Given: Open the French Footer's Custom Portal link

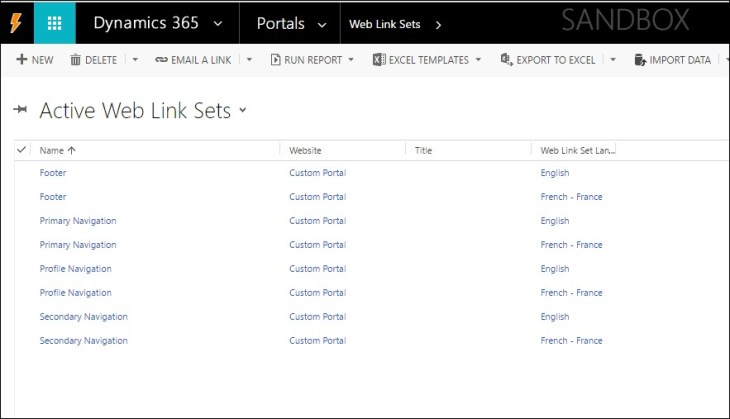Looking at the screenshot, I should 317,197.
